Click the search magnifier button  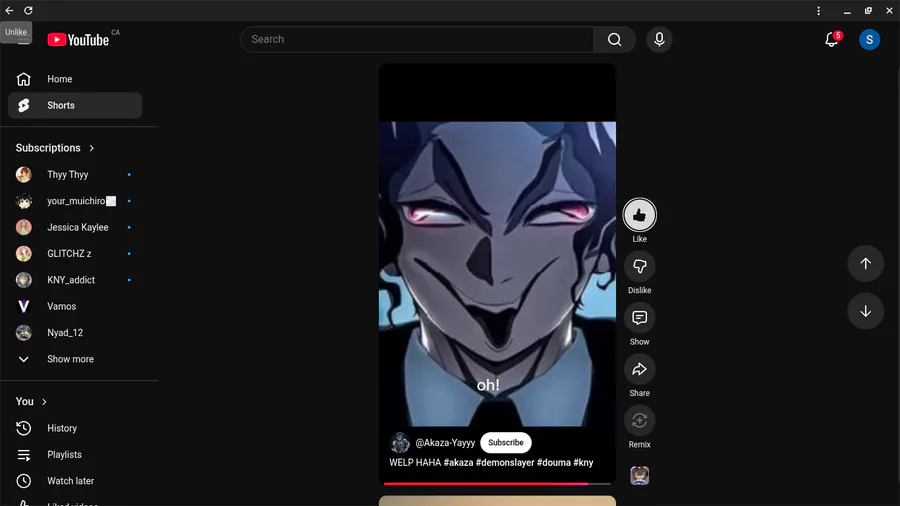pos(614,40)
